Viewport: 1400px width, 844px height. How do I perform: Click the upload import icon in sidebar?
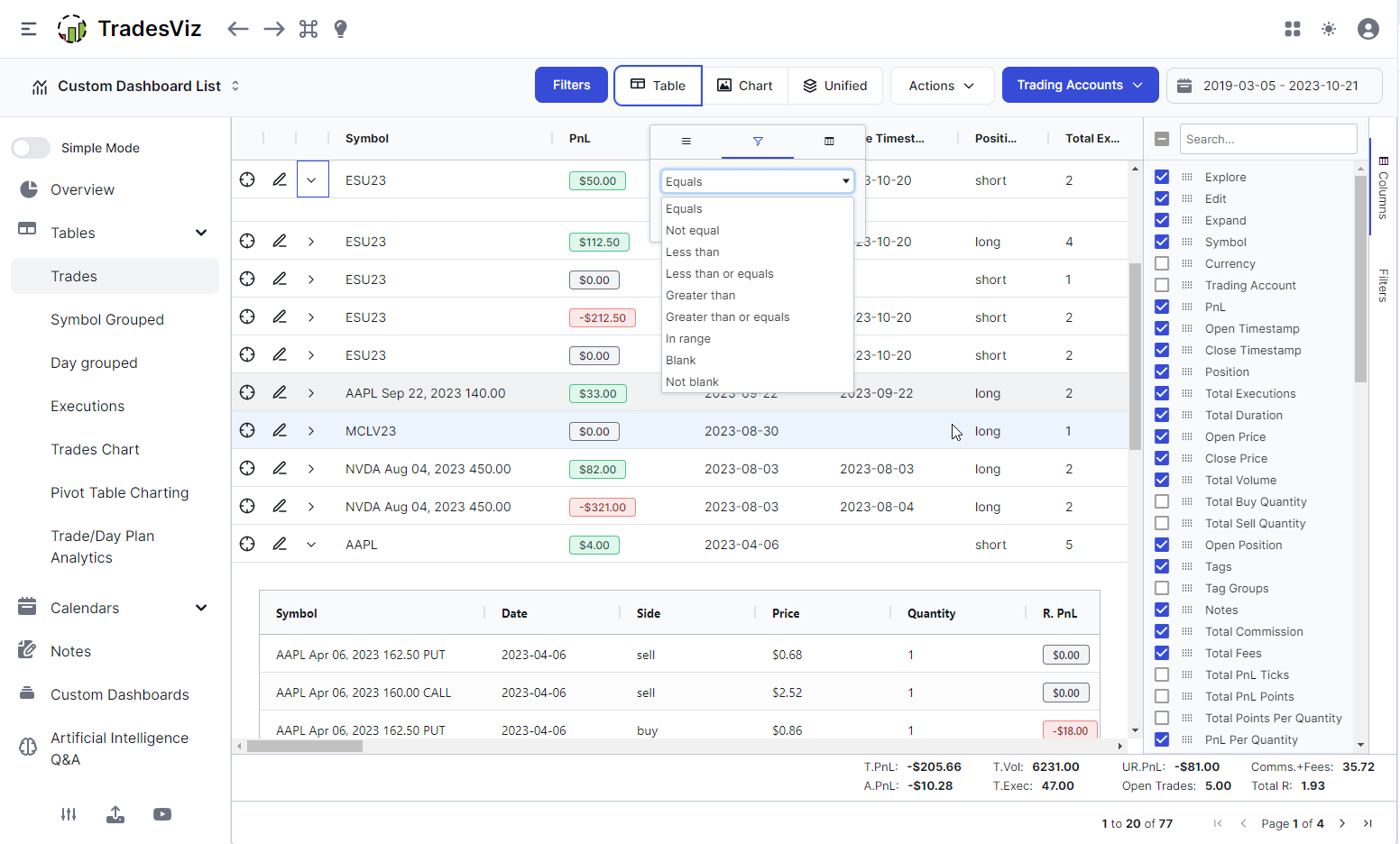pos(115,814)
